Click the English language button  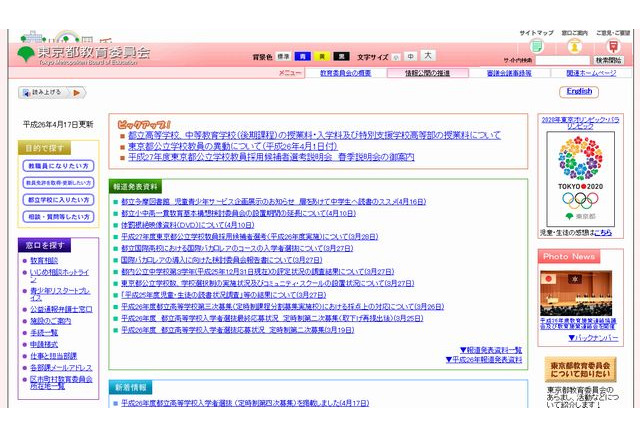pyautogui.click(x=580, y=91)
